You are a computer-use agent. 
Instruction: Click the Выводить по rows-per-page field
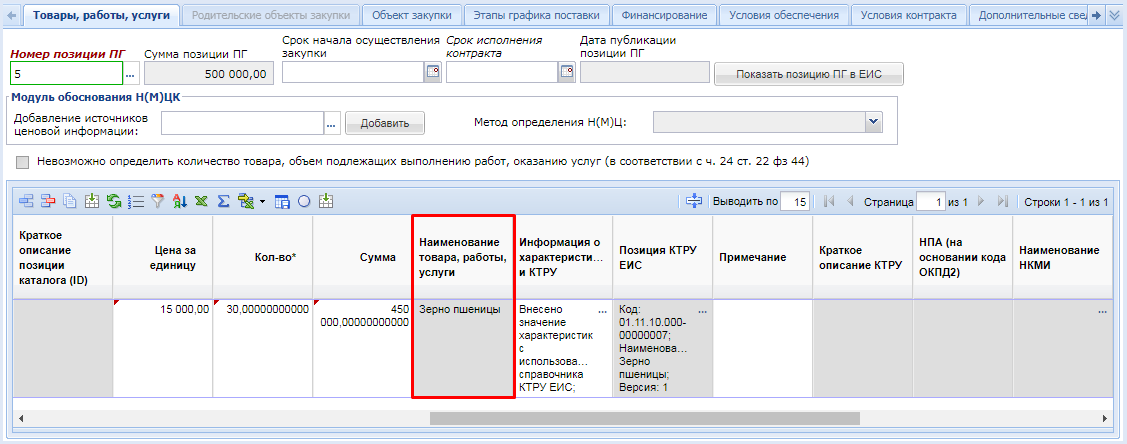pyautogui.click(x=795, y=201)
